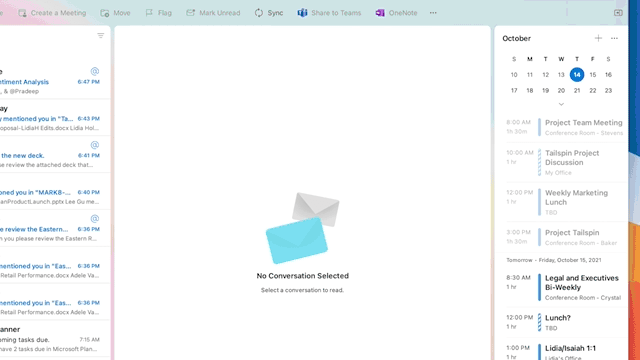Viewport: 640px width, 360px height.
Task: Expand the mini calendar with the chevron
Action: [x=561, y=104]
